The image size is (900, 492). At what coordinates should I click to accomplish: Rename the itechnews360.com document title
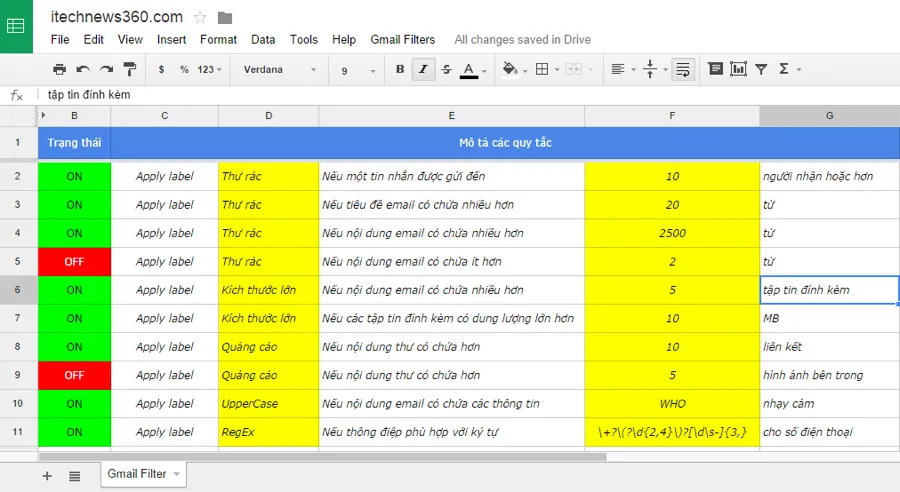click(117, 17)
